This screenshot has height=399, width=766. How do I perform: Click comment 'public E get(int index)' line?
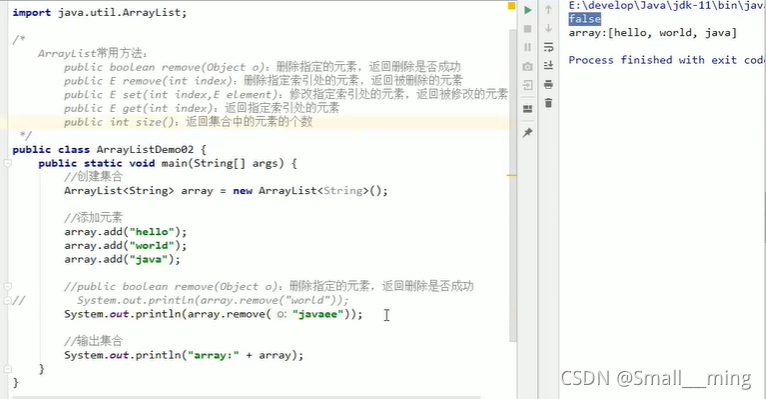pos(201,108)
